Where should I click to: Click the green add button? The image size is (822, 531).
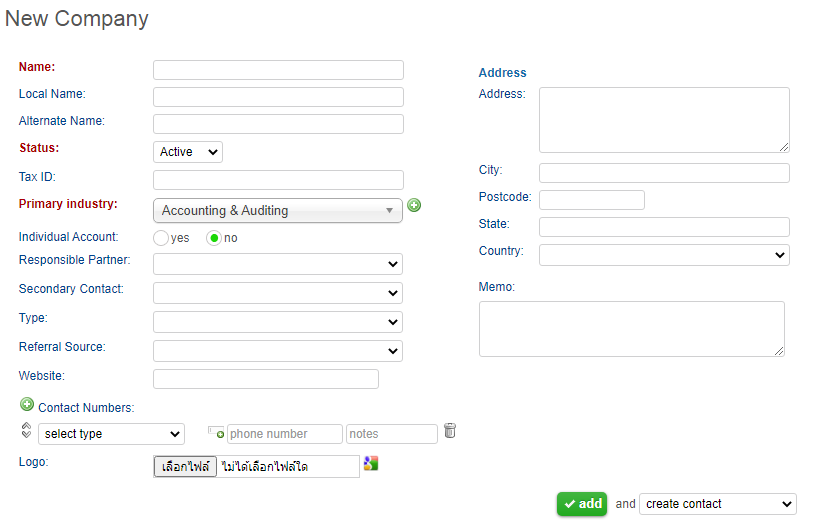click(x=582, y=504)
